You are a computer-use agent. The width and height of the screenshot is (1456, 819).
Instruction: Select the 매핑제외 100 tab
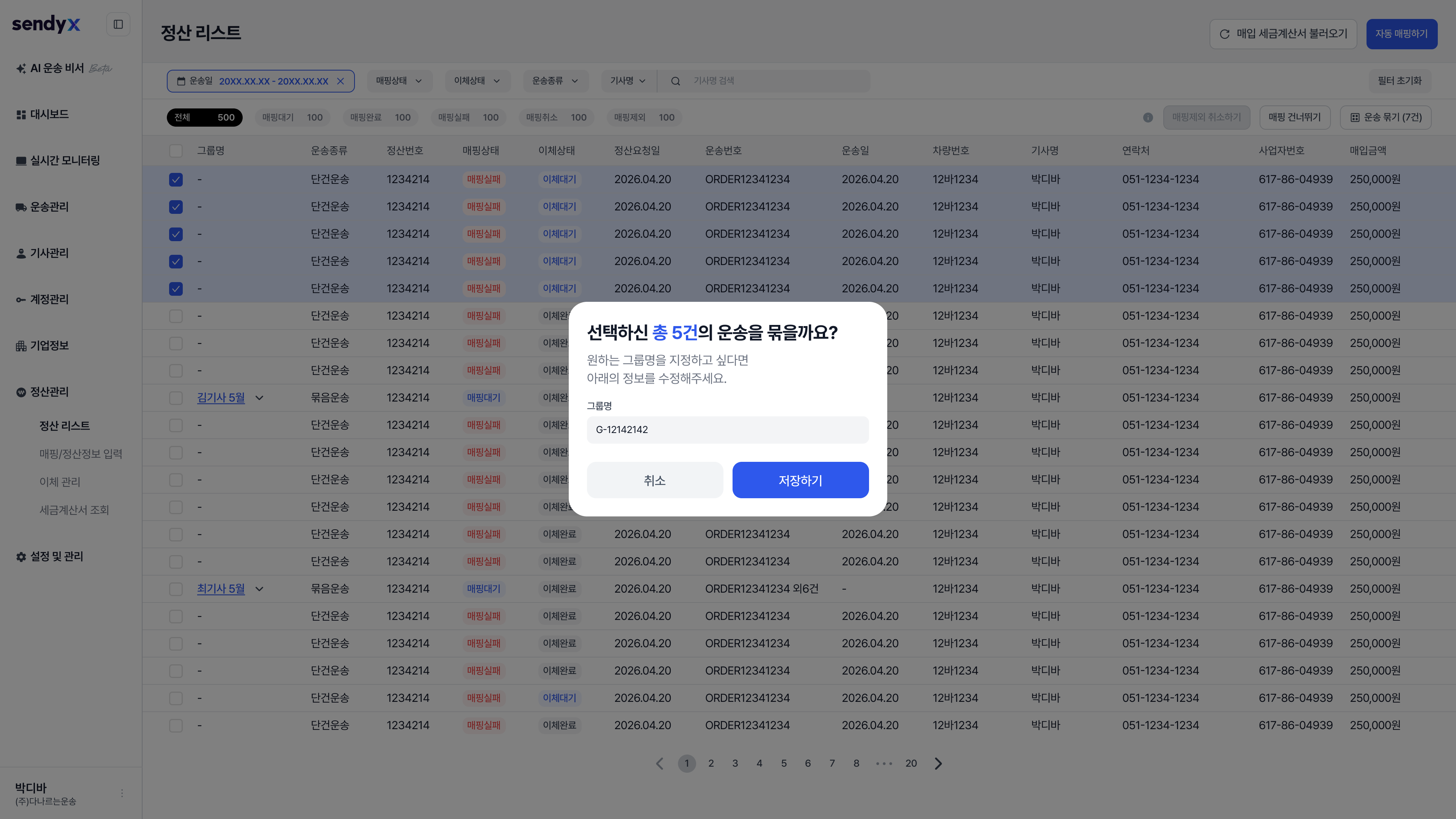644,118
